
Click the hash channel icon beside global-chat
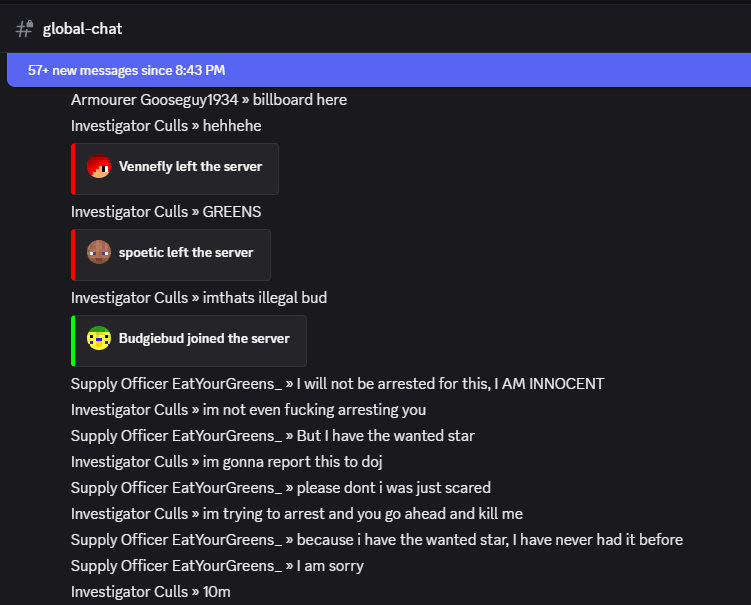pos(25,29)
